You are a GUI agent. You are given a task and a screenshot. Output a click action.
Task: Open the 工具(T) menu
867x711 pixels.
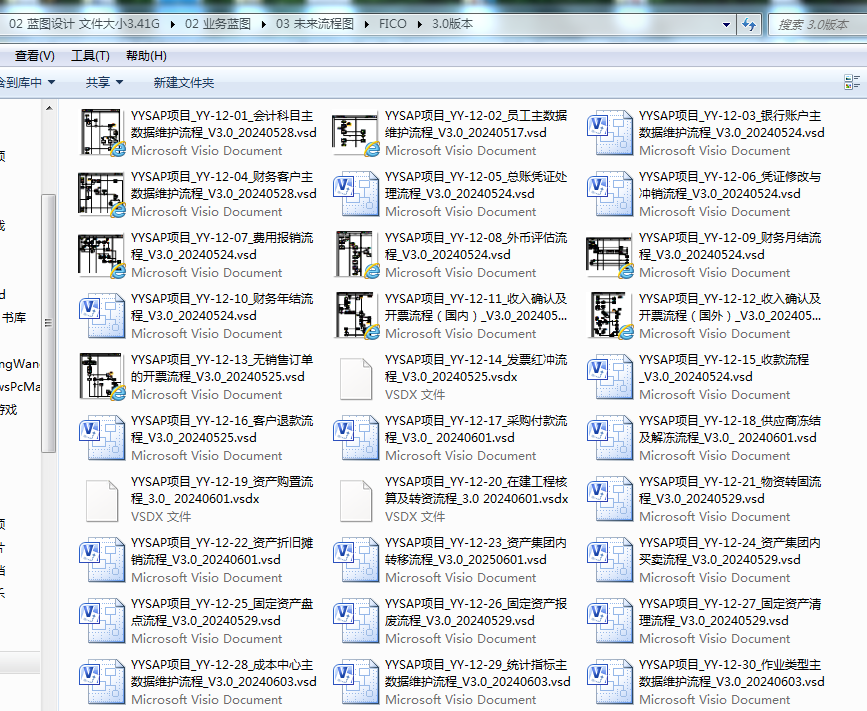pos(90,56)
